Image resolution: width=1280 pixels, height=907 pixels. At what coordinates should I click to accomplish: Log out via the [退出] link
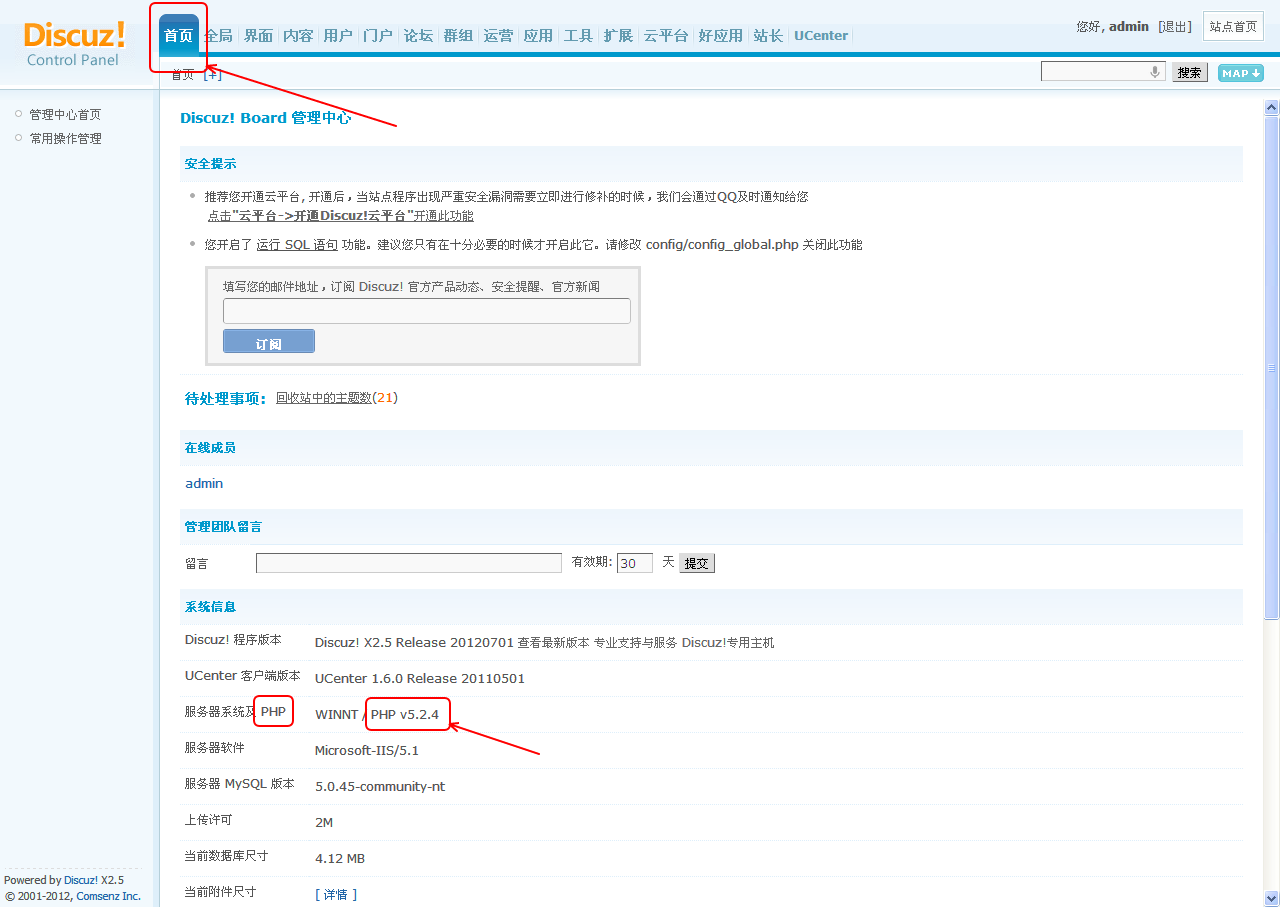(x=1174, y=26)
